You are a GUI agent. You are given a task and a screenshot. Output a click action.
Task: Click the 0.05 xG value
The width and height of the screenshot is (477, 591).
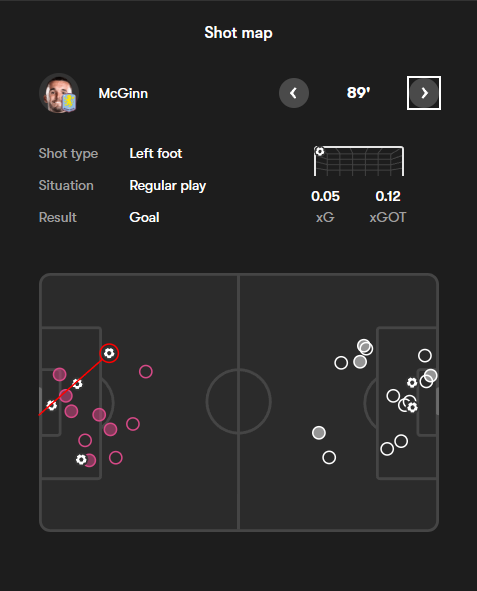[325, 196]
